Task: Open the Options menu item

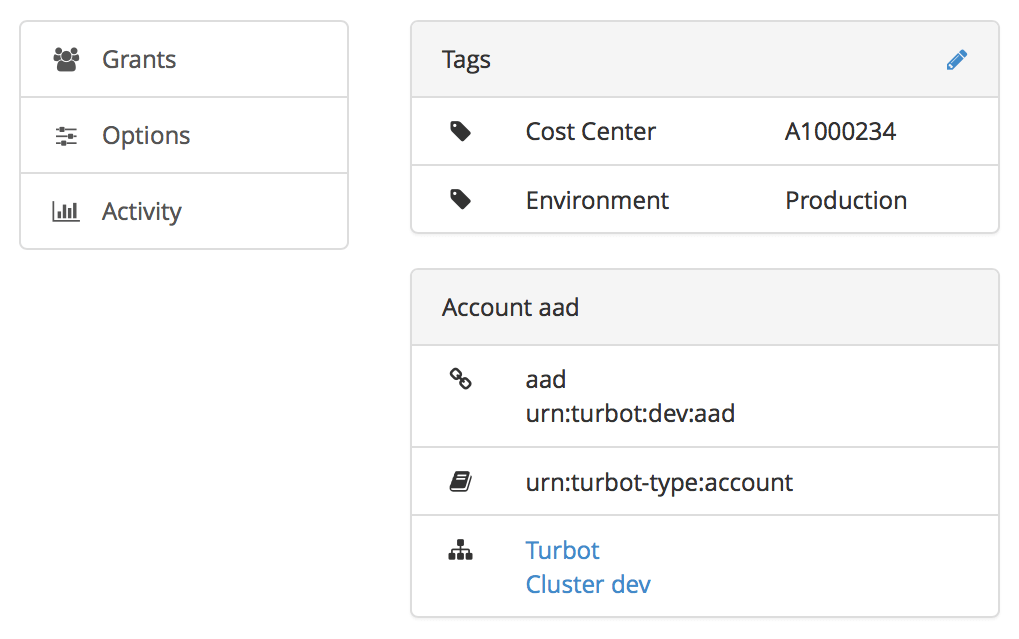Action: point(184,135)
